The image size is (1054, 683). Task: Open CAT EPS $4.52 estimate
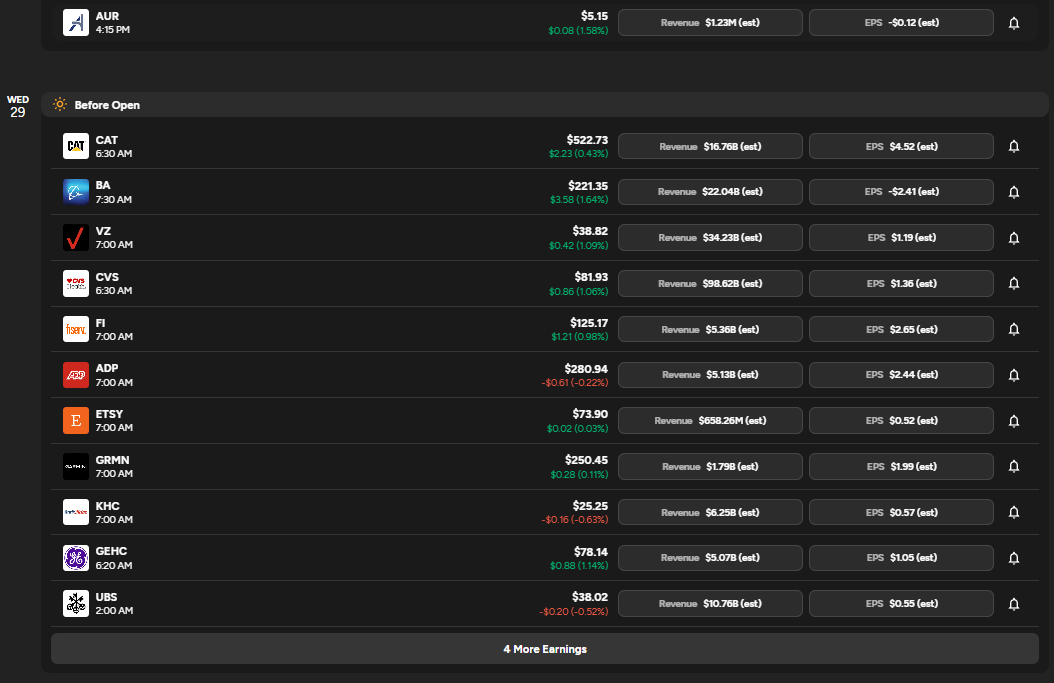point(901,146)
